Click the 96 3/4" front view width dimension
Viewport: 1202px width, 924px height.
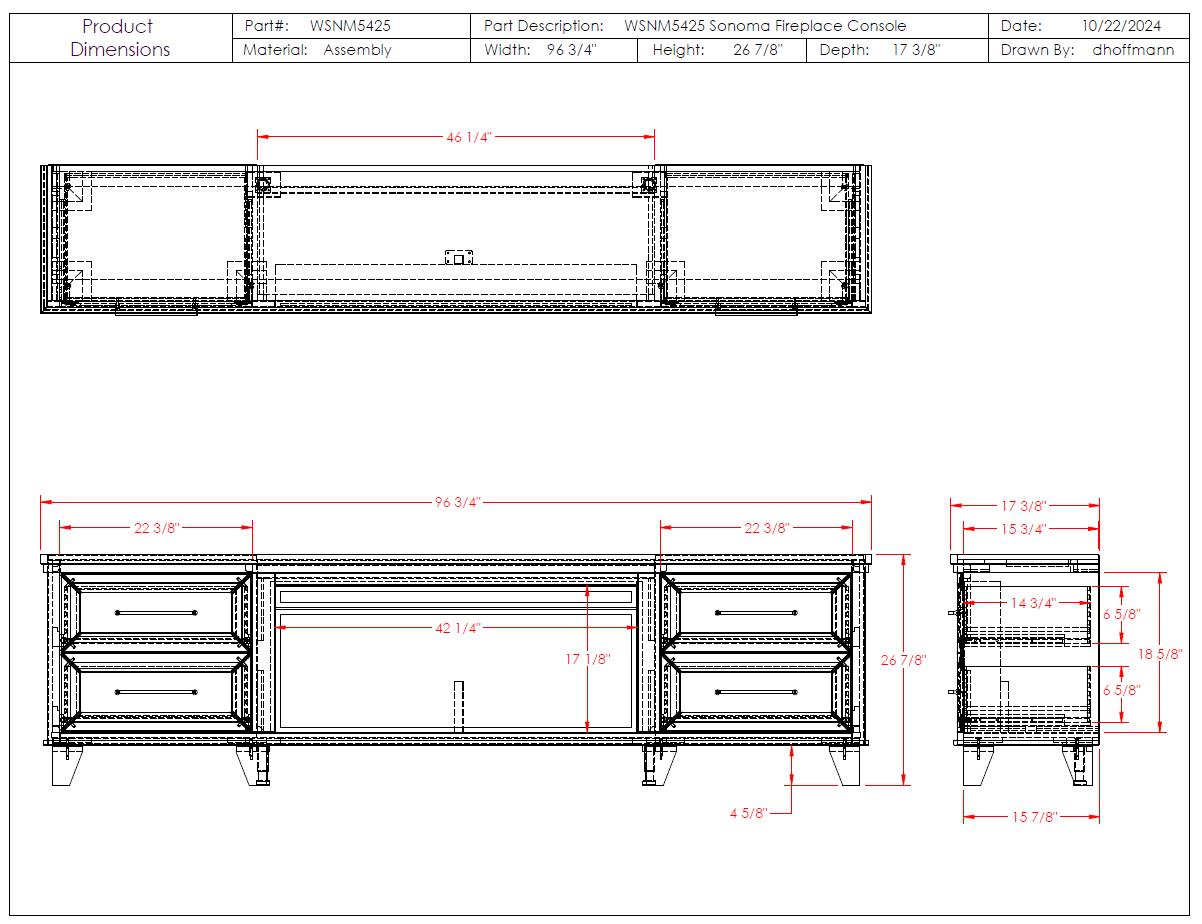[457, 502]
